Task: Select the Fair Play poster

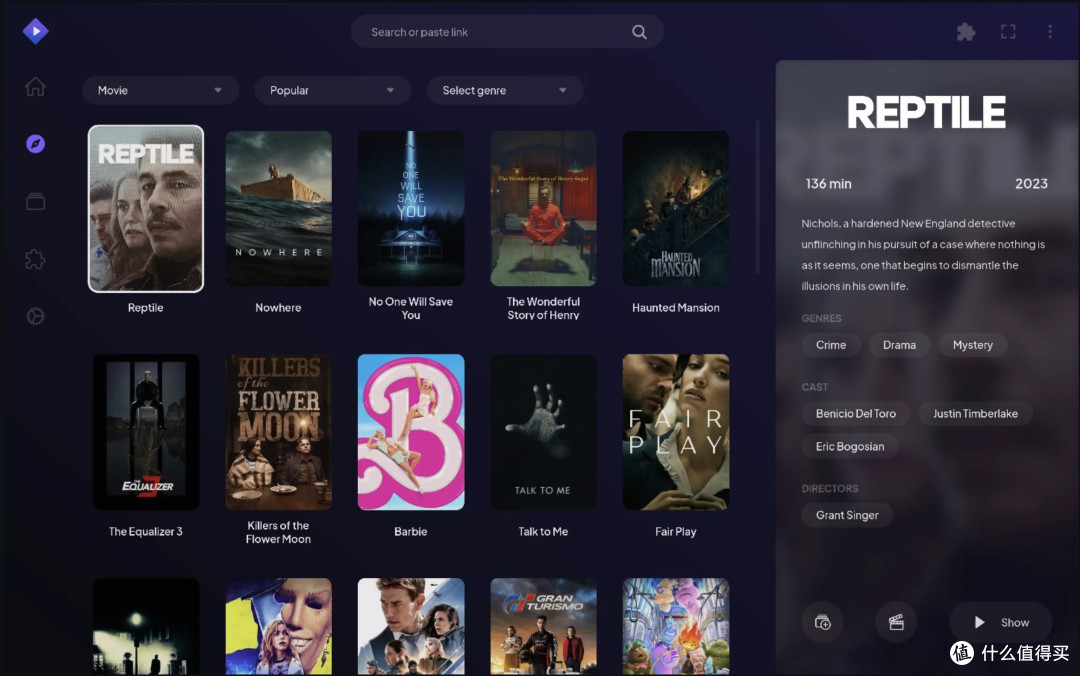Action: point(676,432)
